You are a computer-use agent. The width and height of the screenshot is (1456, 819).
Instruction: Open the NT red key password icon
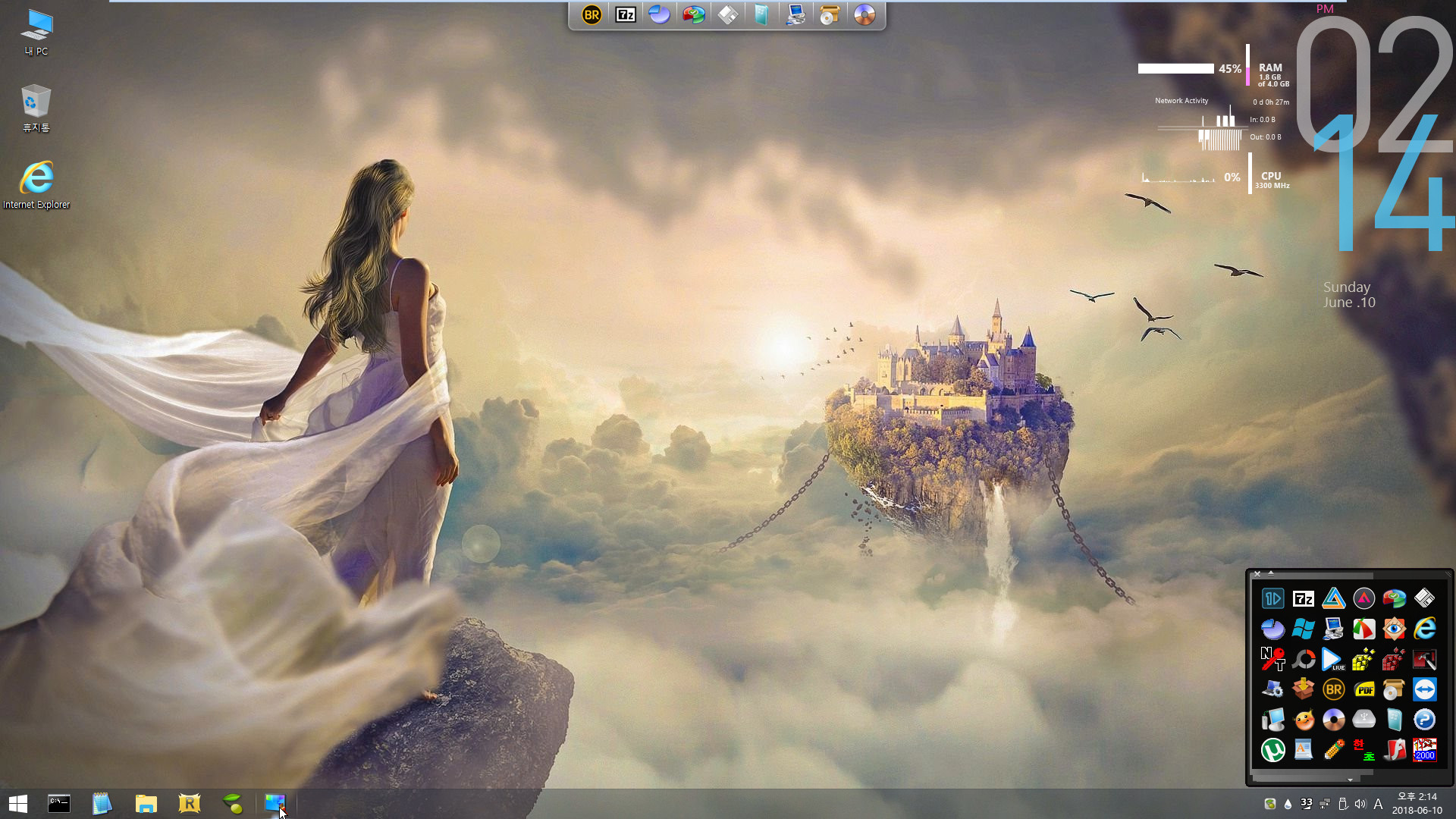tap(1273, 659)
